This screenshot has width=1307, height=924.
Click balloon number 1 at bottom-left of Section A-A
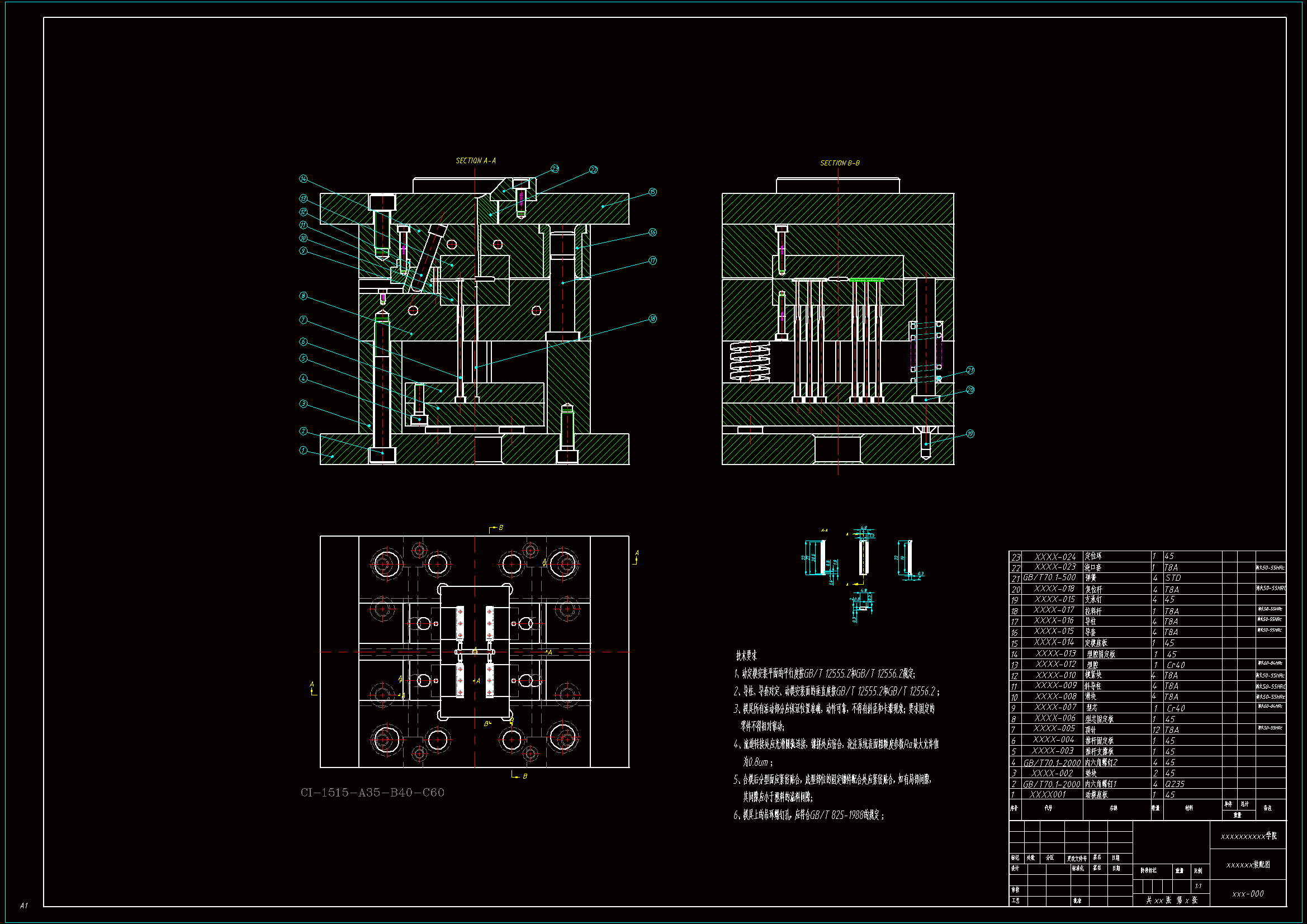304,451
